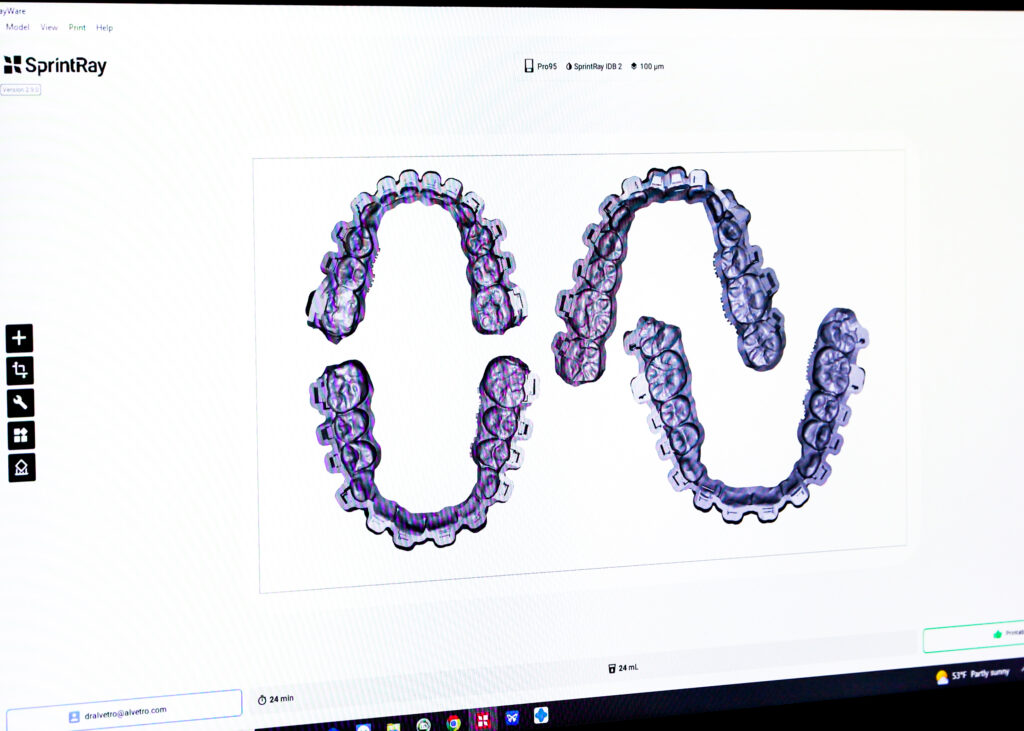Select the crop/orient tool in left toolbar
The height and width of the screenshot is (731, 1024).
(x=19, y=371)
